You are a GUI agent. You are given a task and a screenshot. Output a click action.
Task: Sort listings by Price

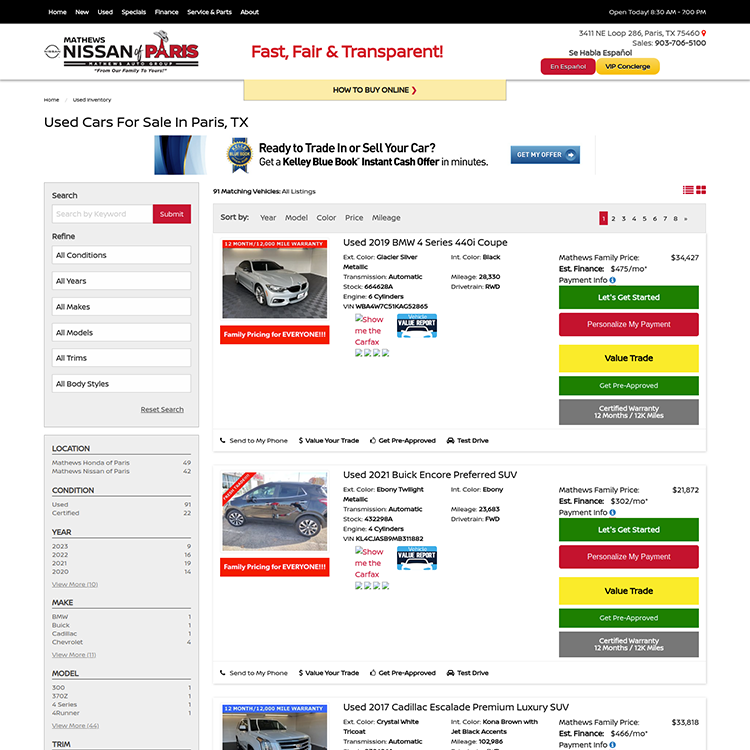tap(354, 218)
